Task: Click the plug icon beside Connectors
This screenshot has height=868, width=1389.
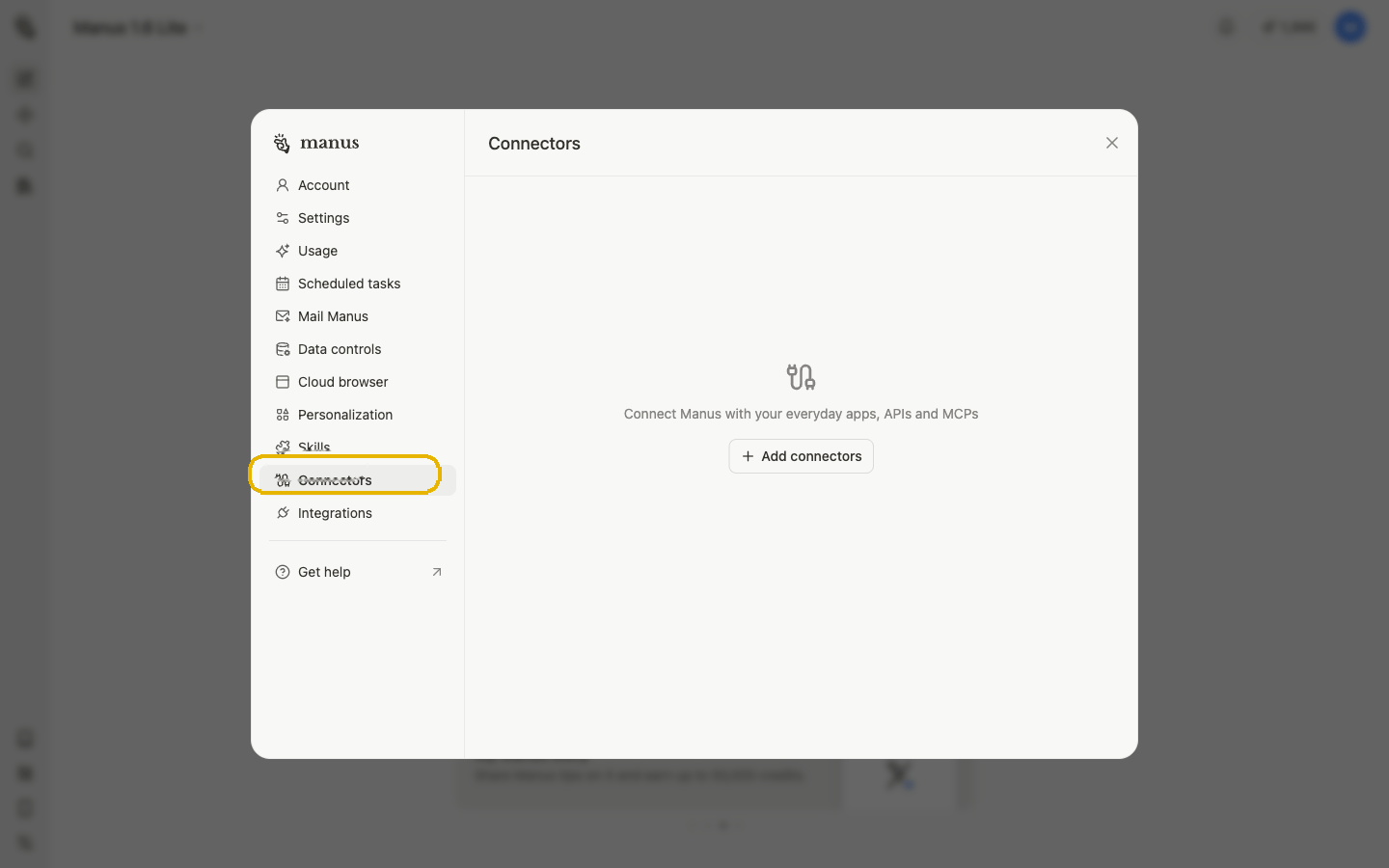Action: coord(282,479)
